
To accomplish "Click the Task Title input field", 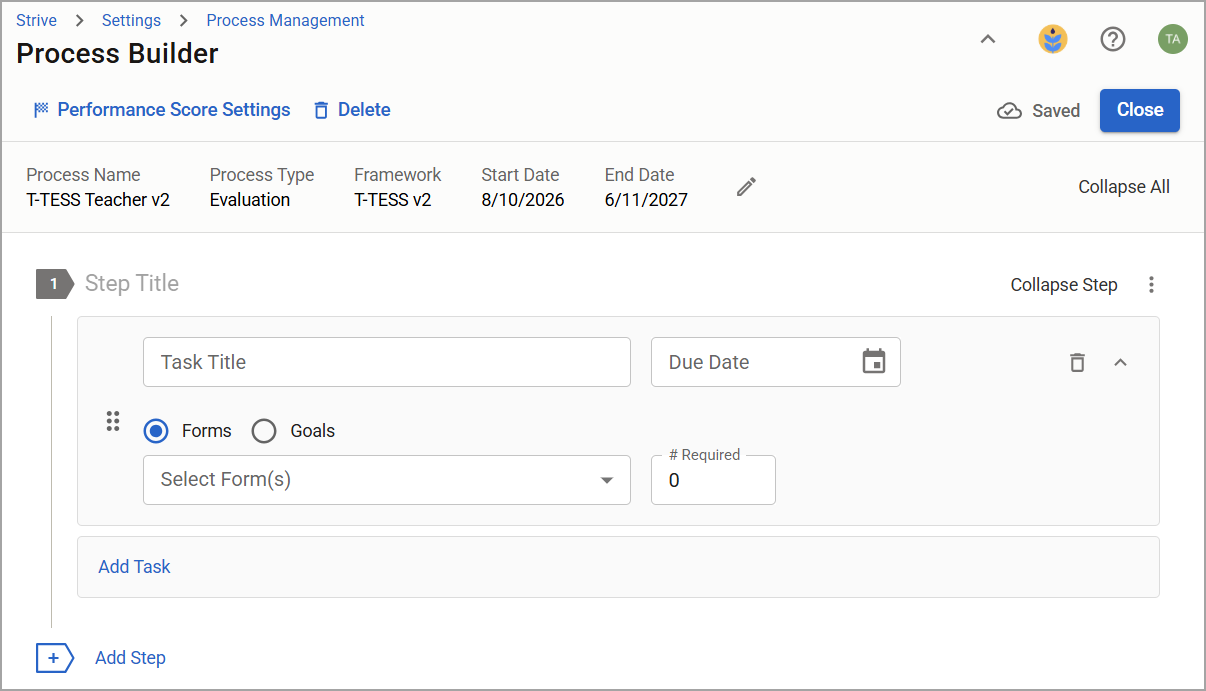I will tap(387, 362).
